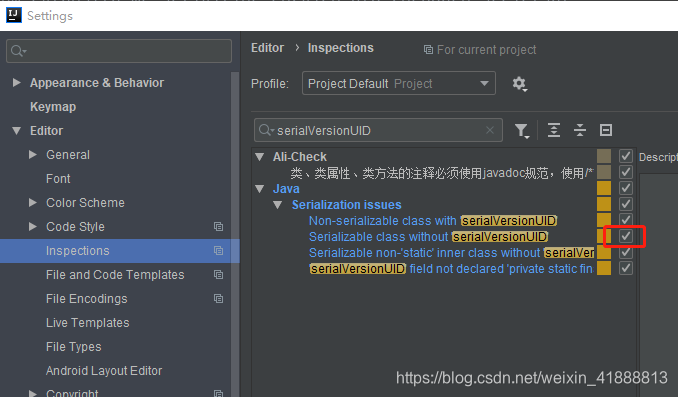The width and height of the screenshot is (678, 397).
Task: Click the settings search magnifier icon
Action: tap(18, 51)
